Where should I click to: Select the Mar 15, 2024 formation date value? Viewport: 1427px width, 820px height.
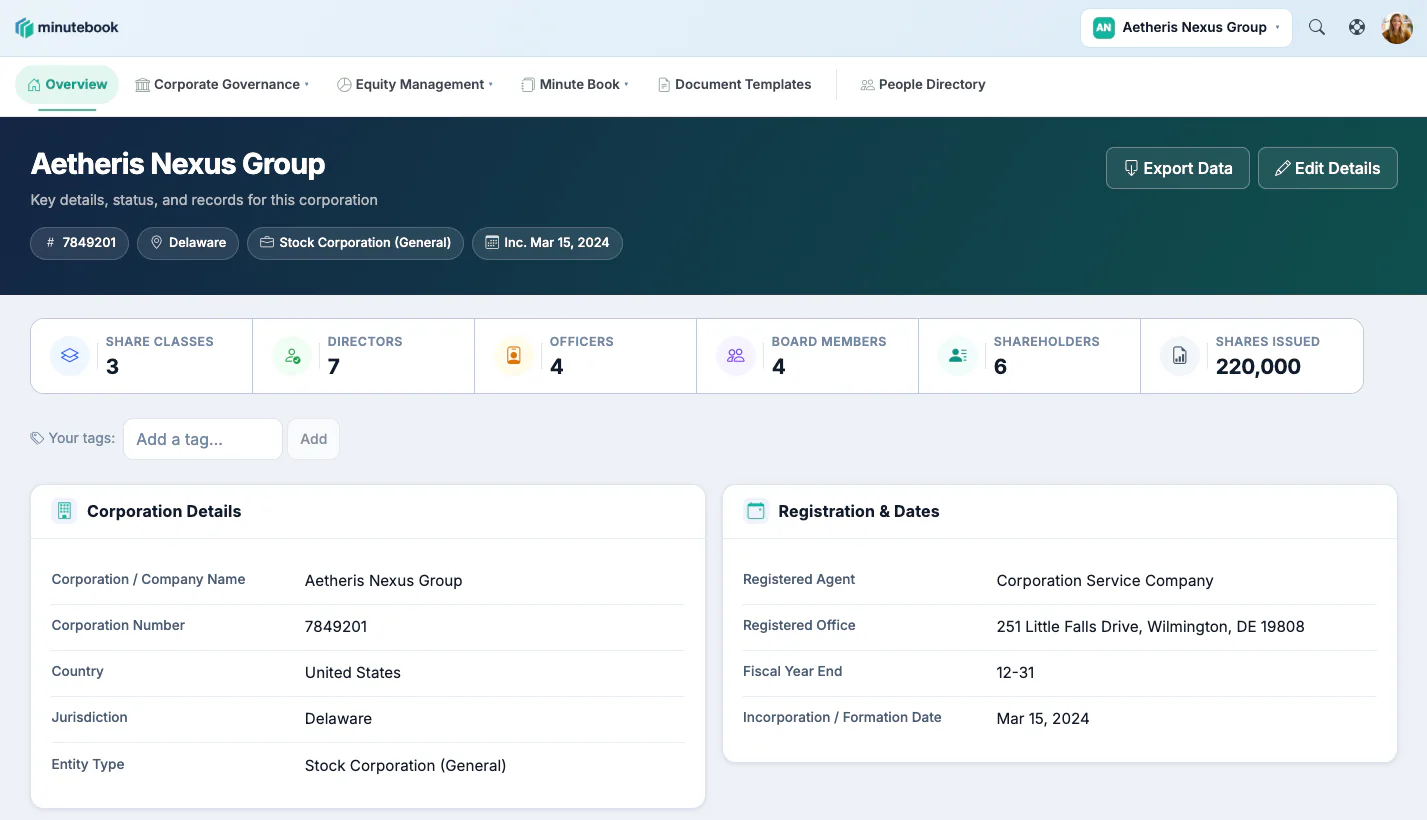pos(1043,719)
